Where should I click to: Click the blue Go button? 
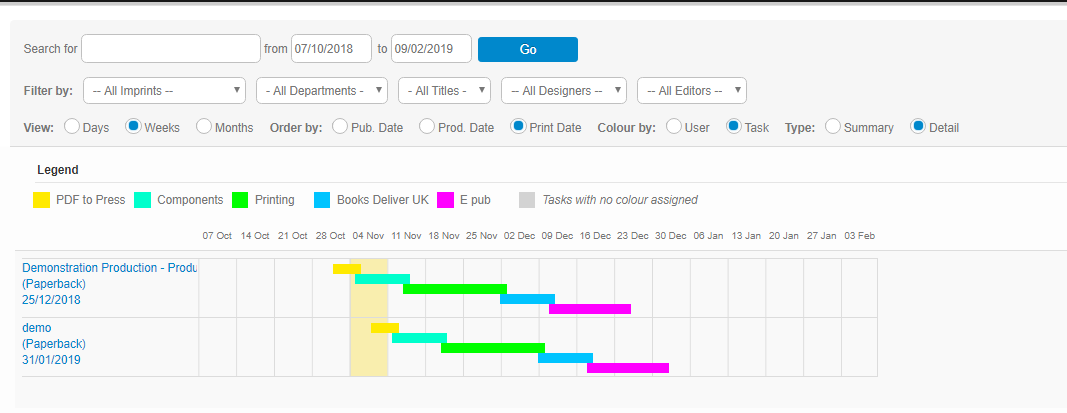[527, 49]
